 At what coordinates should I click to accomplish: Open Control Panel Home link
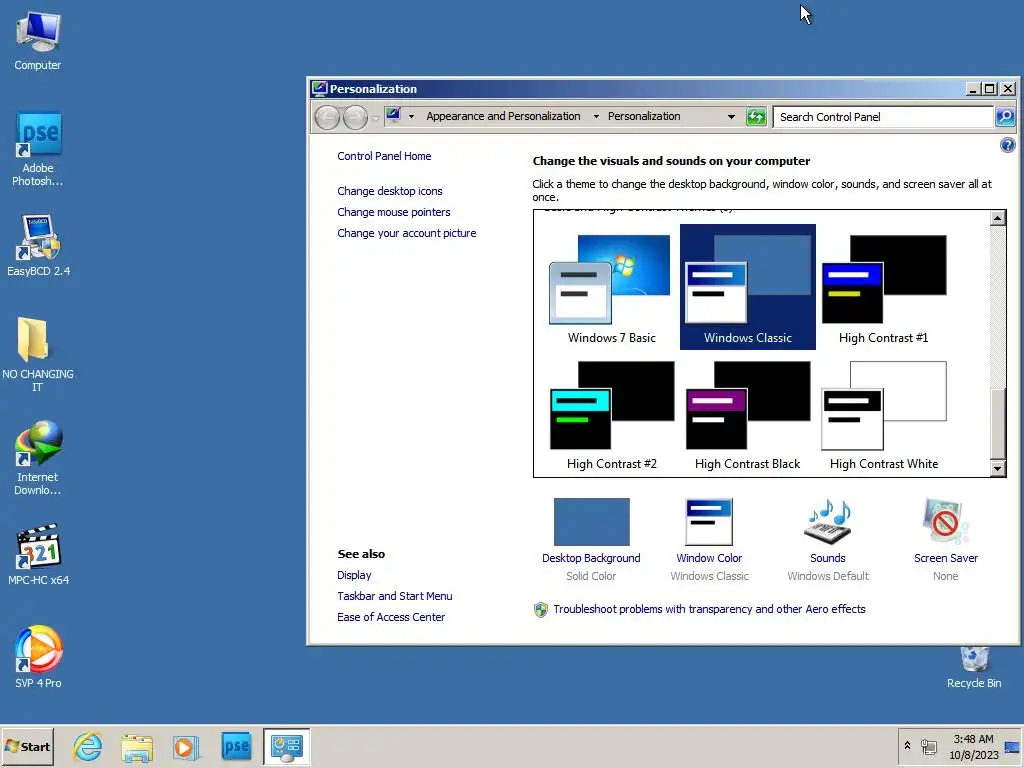[x=384, y=156]
